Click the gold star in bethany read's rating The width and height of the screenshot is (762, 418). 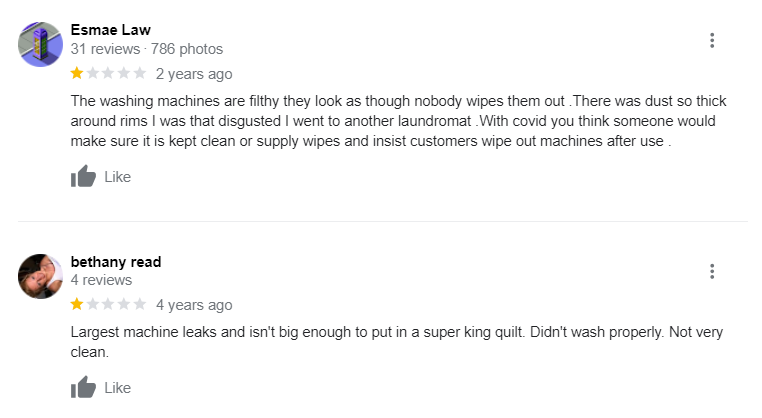click(77, 304)
